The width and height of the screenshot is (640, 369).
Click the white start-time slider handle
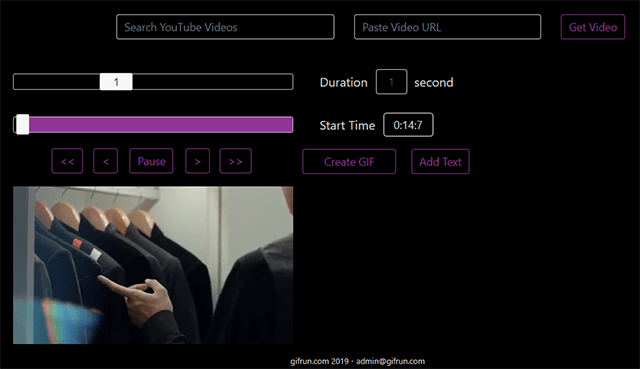click(x=22, y=124)
